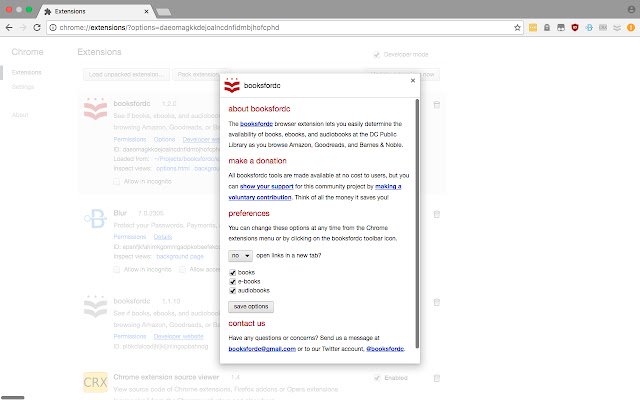Click the CRX source viewer logo
This screenshot has height=400, width=640.
tap(95, 382)
